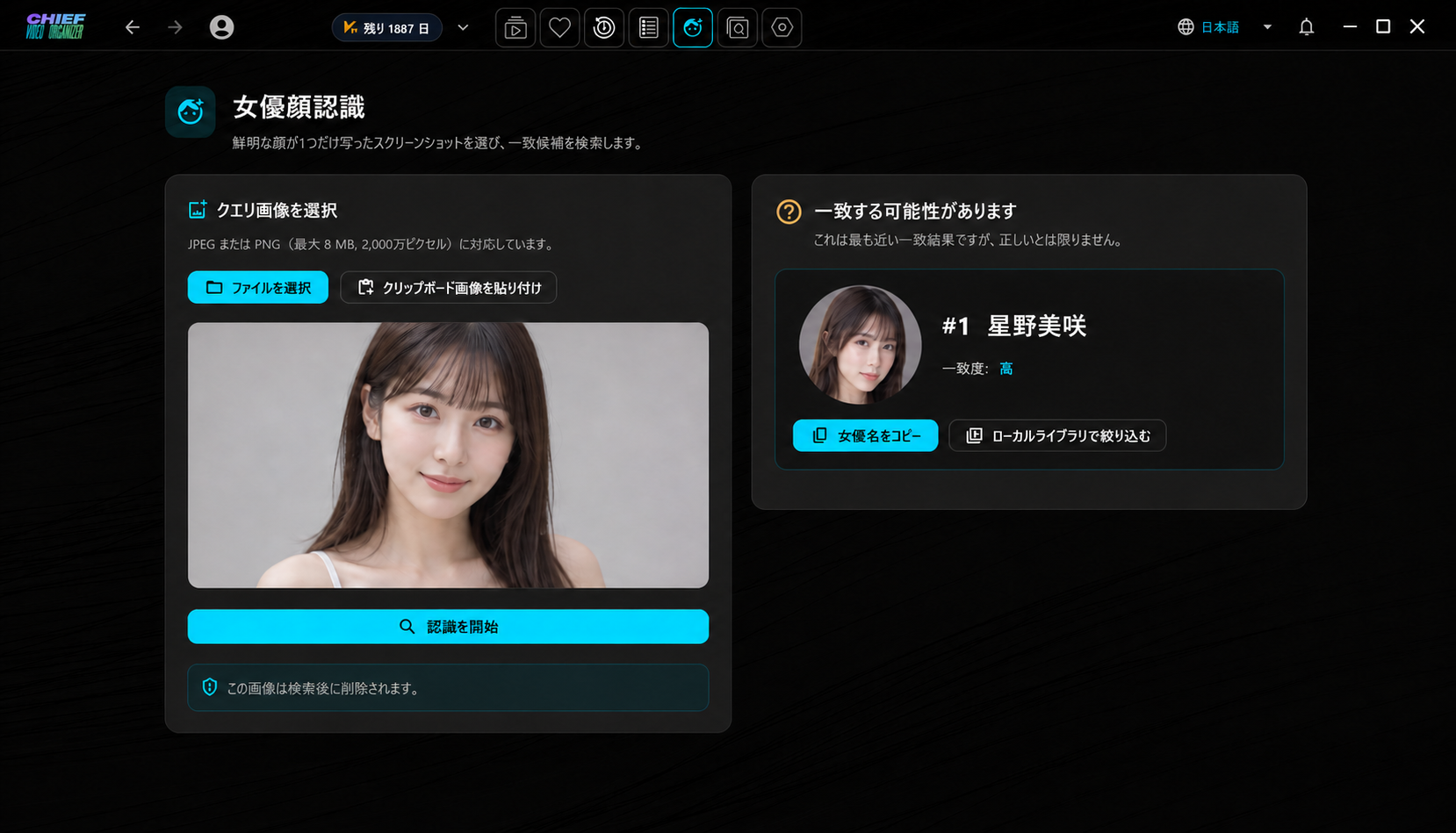Open the notifications bell
The width and height of the screenshot is (1456, 833).
(x=1307, y=27)
